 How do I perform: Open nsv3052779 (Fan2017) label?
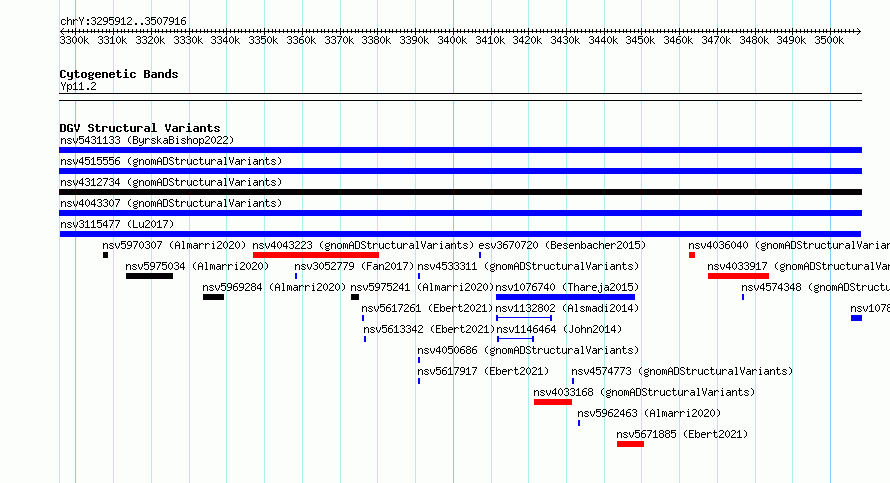click(354, 266)
